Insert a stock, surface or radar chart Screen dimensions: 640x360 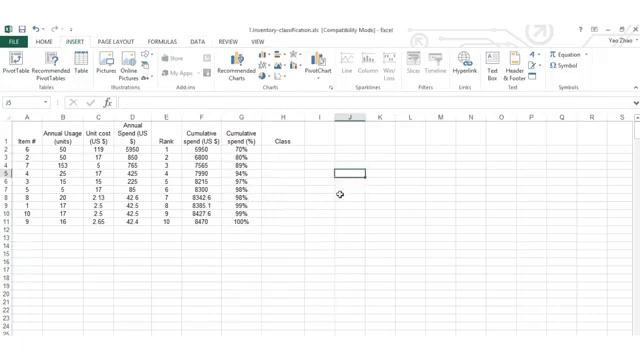click(x=293, y=54)
